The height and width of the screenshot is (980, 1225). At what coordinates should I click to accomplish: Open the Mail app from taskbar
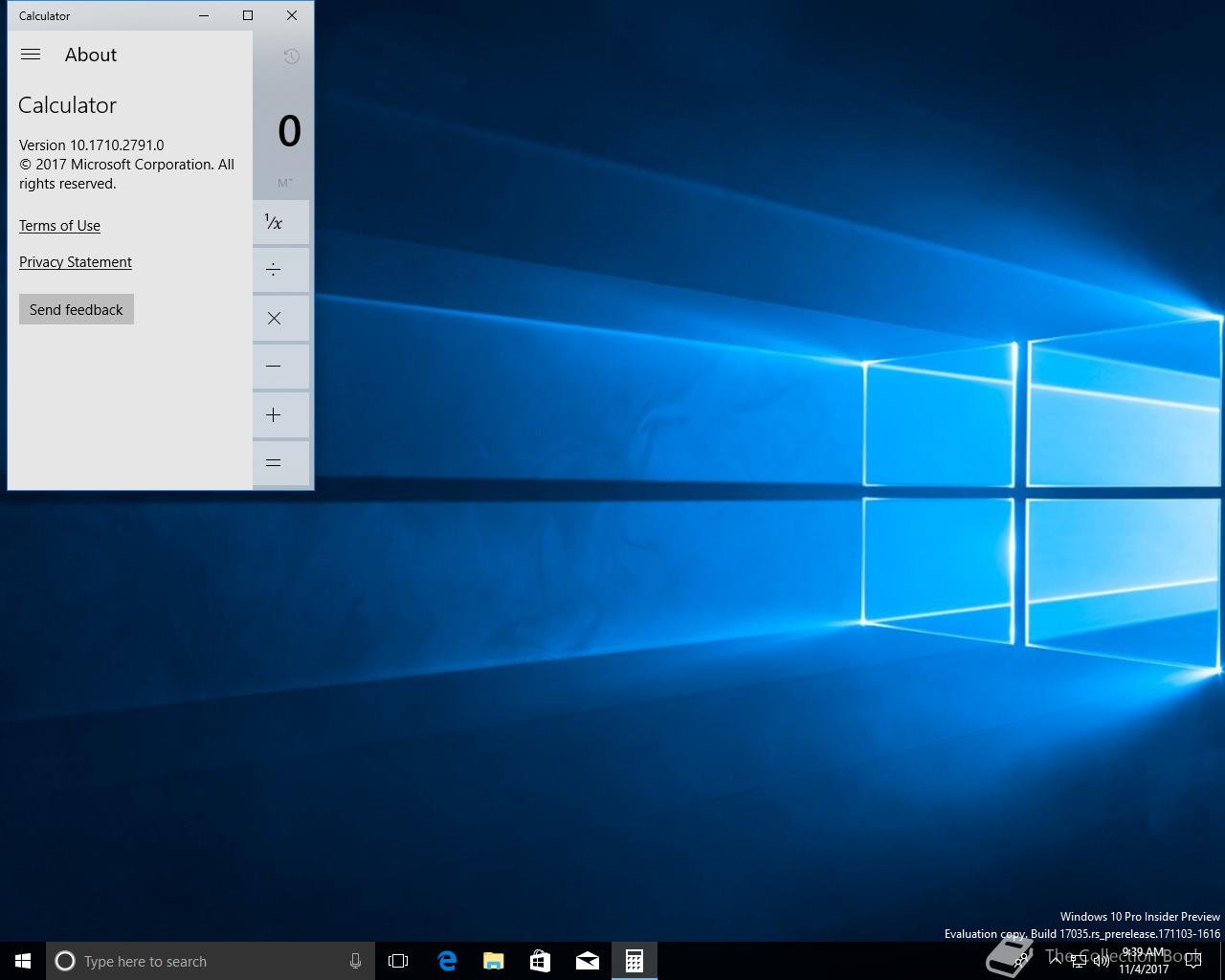tap(588, 961)
